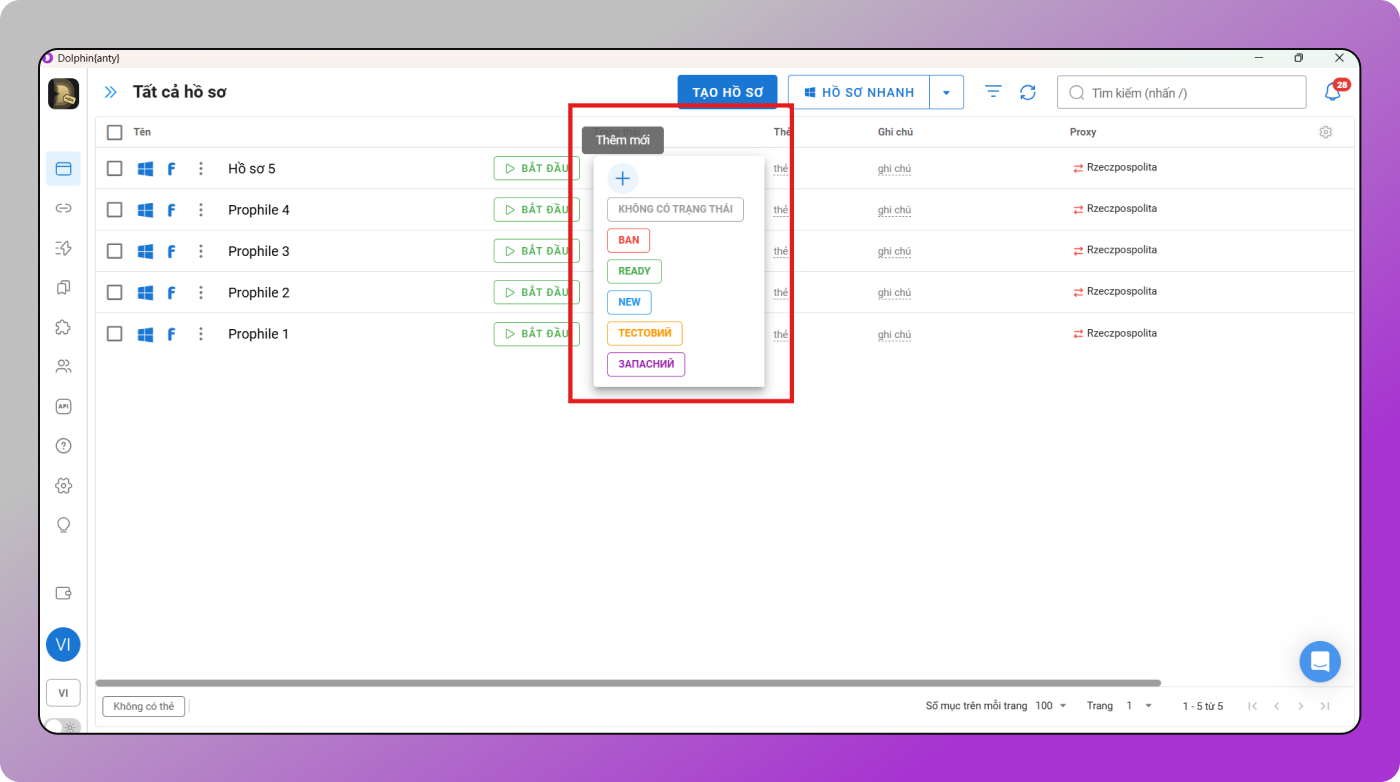
Task: Open the Extensions puzzle icon in sidebar
Action: pos(63,327)
